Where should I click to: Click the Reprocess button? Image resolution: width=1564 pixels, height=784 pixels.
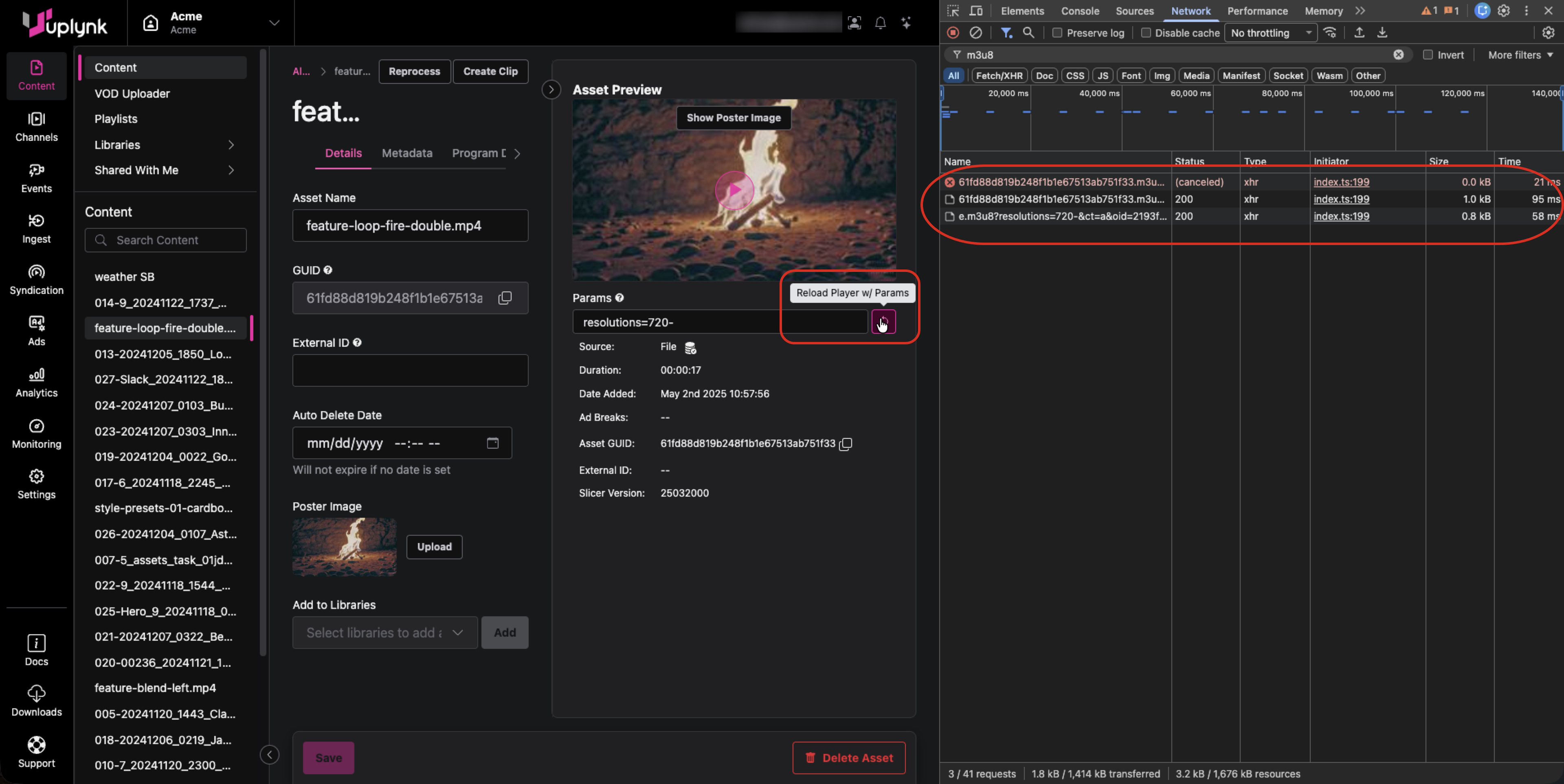coord(414,72)
